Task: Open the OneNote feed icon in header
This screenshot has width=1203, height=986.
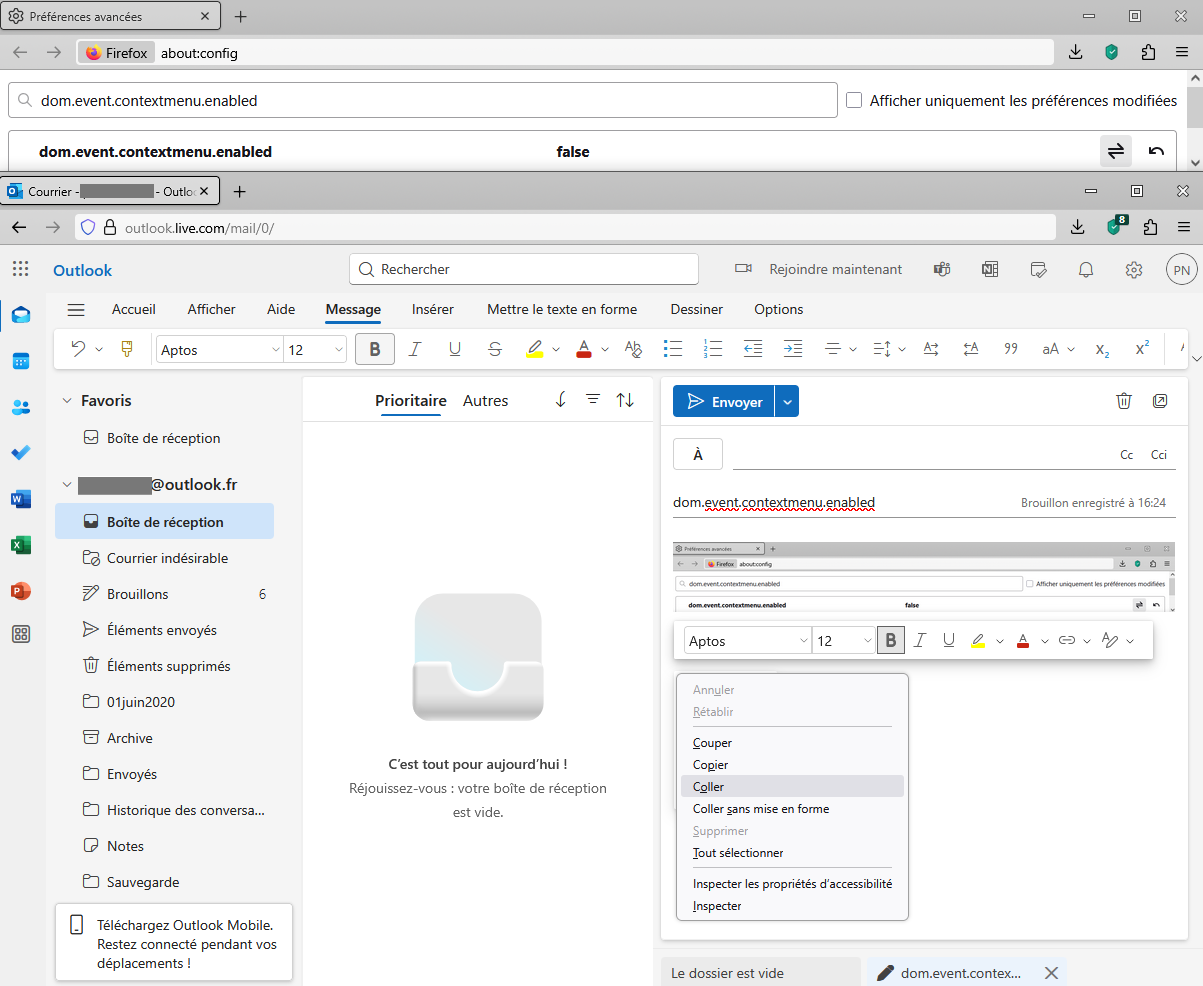Action: click(990, 269)
